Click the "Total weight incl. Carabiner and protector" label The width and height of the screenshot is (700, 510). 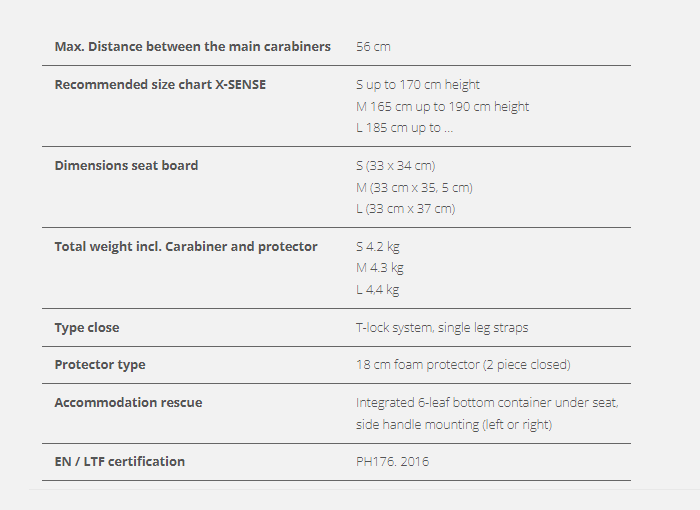186,246
